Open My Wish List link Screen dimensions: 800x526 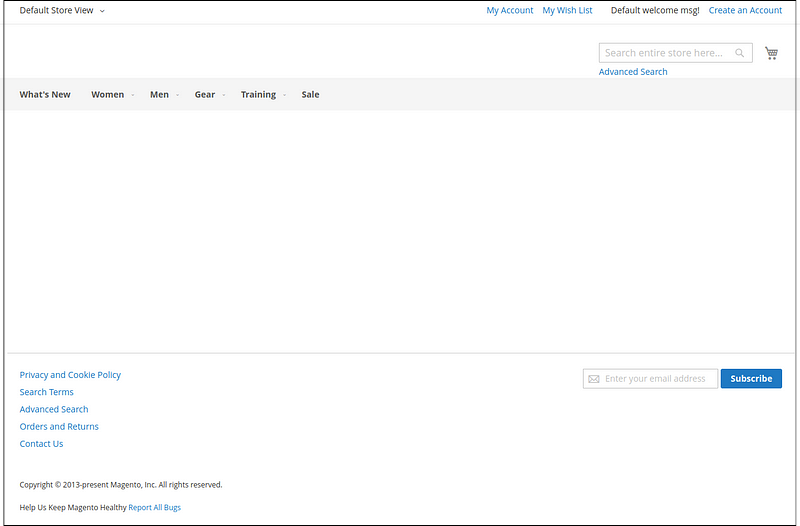567,10
